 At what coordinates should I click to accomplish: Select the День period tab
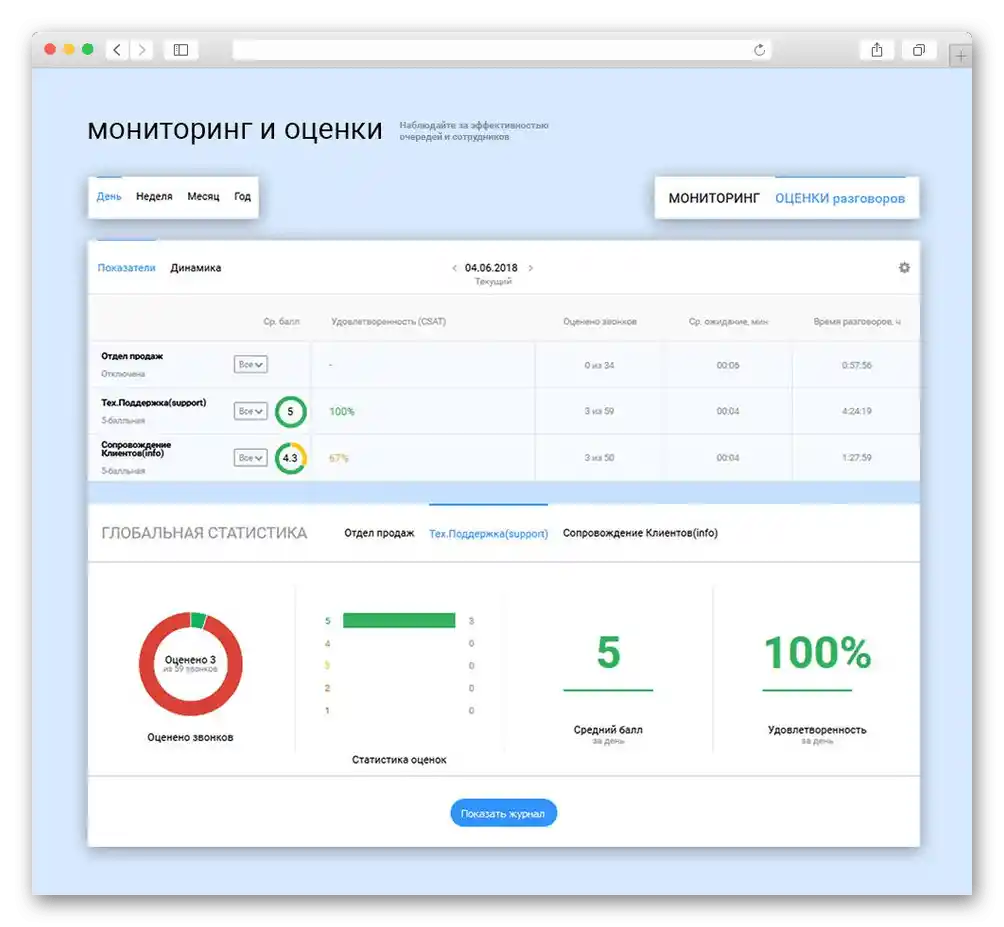point(109,197)
